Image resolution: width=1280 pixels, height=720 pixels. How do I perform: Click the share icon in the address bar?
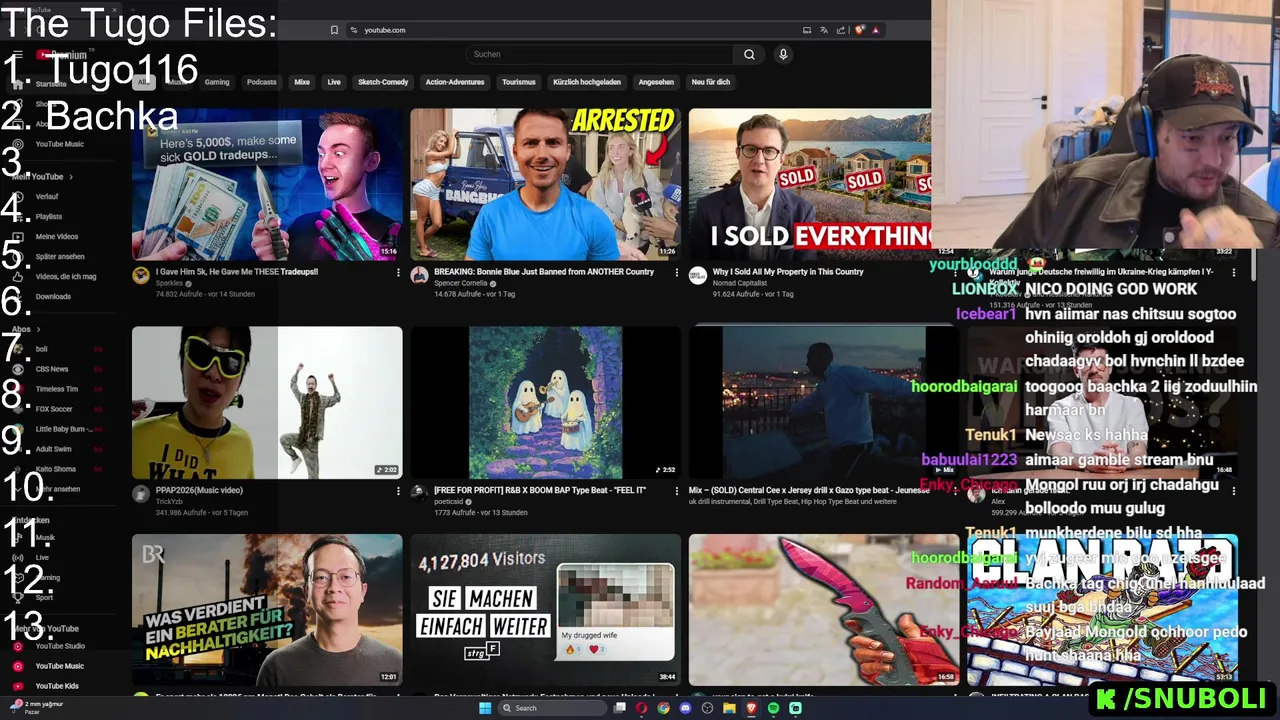pos(841,30)
